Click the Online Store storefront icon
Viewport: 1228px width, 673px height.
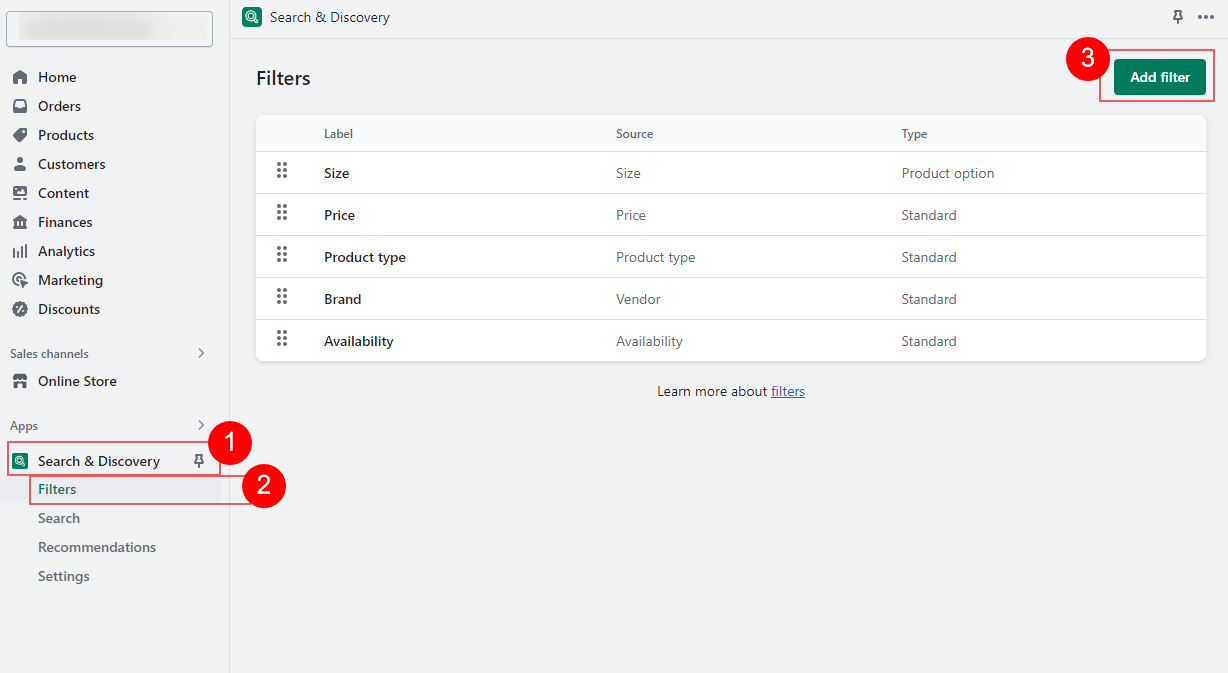point(20,381)
